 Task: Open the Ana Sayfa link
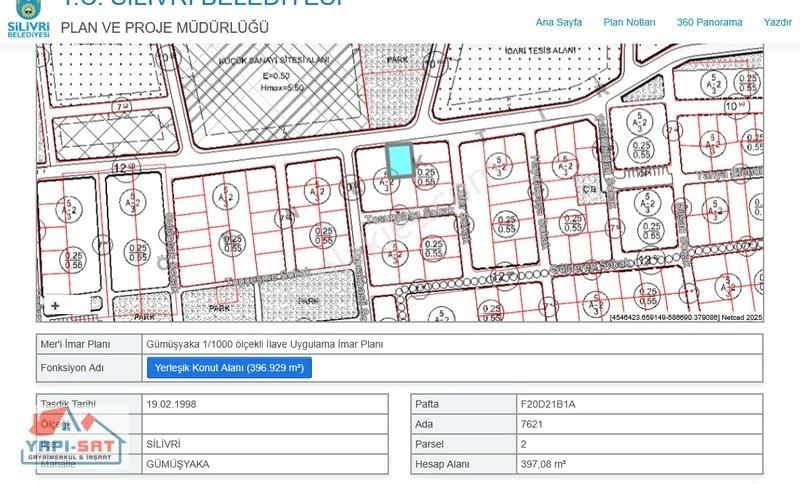click(559, 22)
